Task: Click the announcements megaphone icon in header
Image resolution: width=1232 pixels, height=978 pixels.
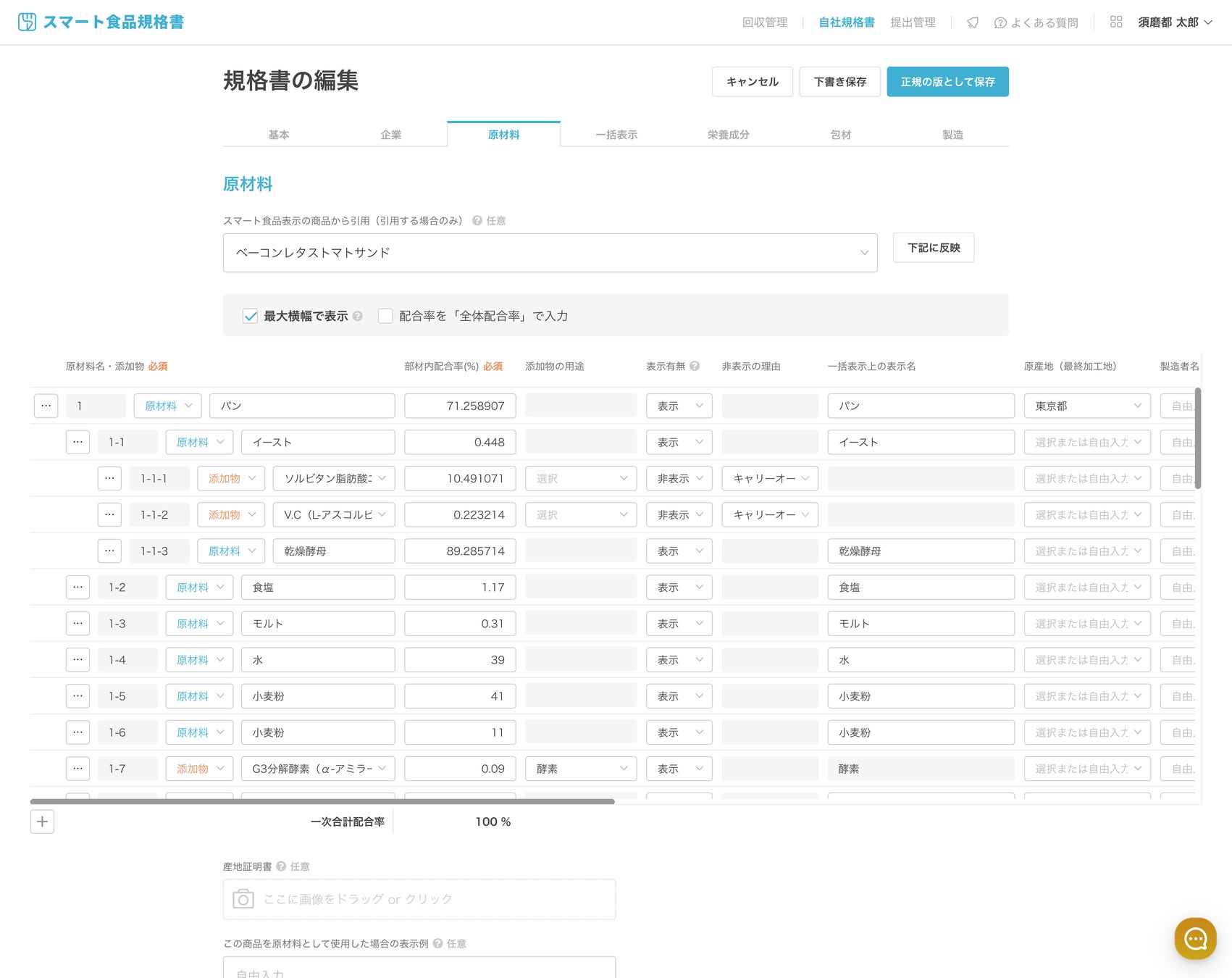Action: [x=973, y=22]
